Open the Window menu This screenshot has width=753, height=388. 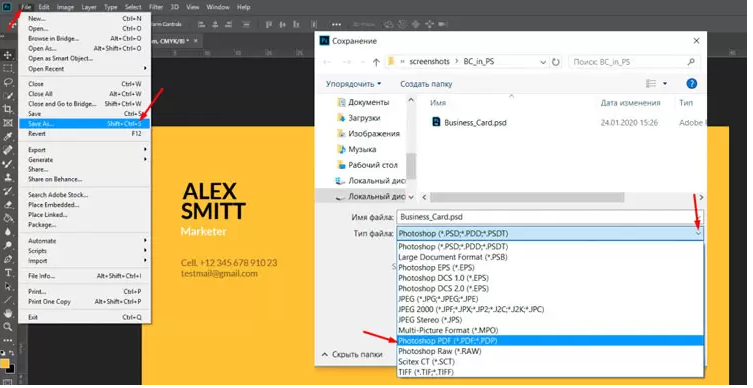tap(218, 7)
